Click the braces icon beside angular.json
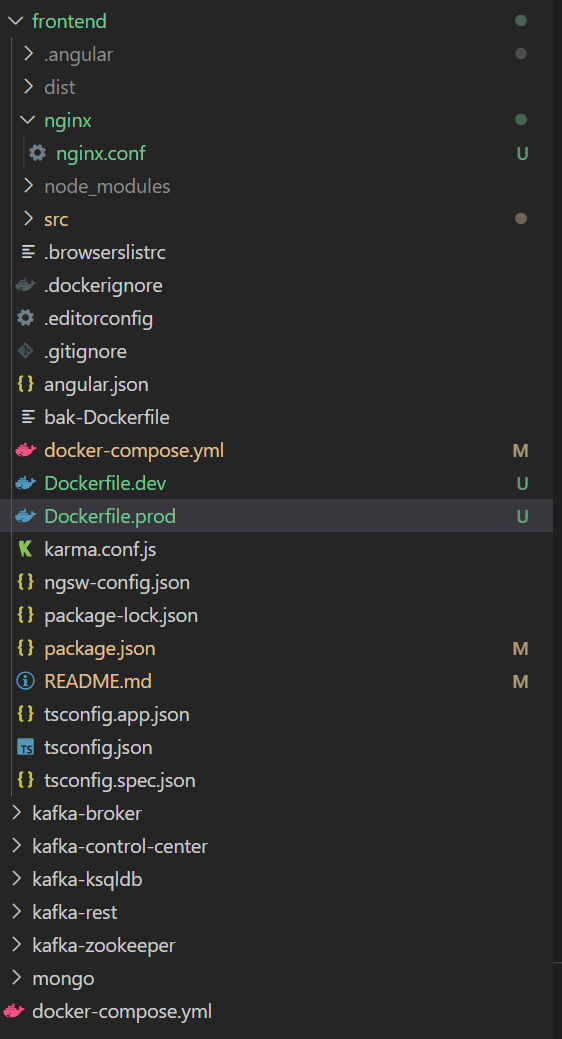The height and width of the screenshot is (1039, 562). click(x=25, y=384)
